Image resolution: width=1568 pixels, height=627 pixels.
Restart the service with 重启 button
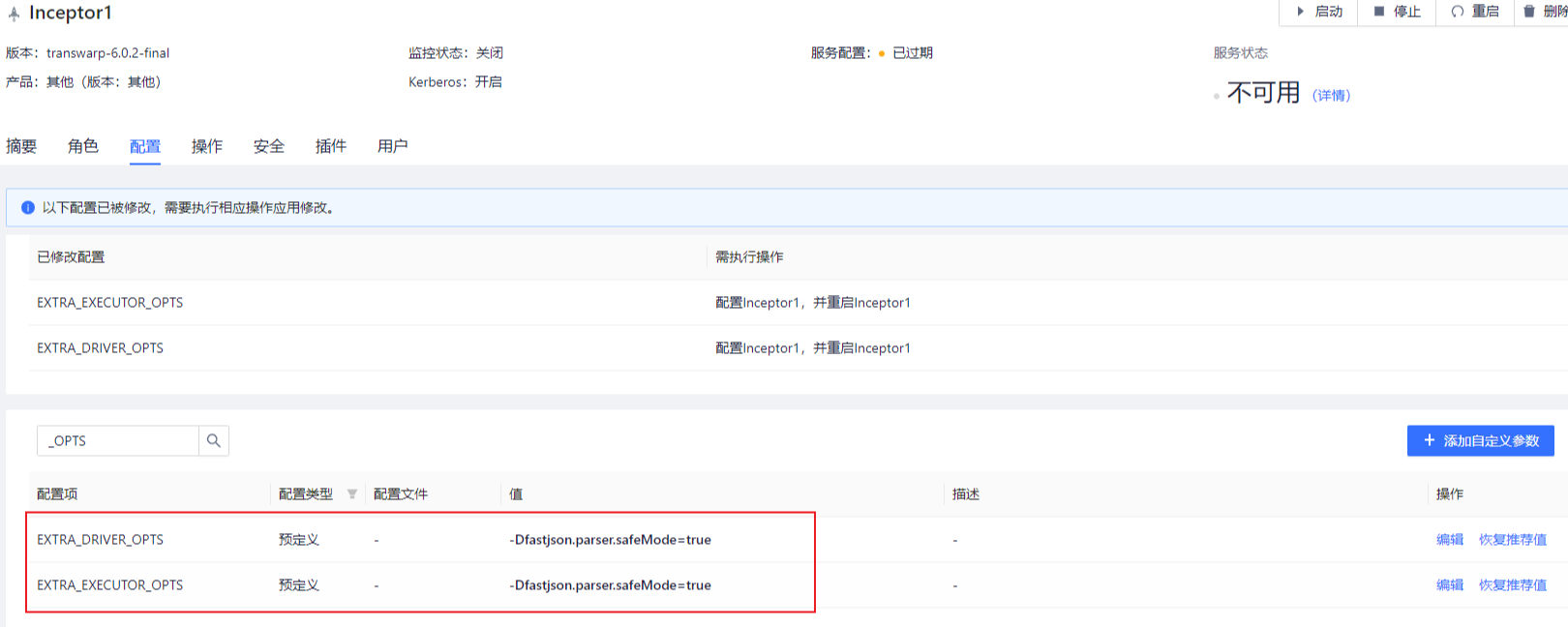click(x=1475, y=12)
